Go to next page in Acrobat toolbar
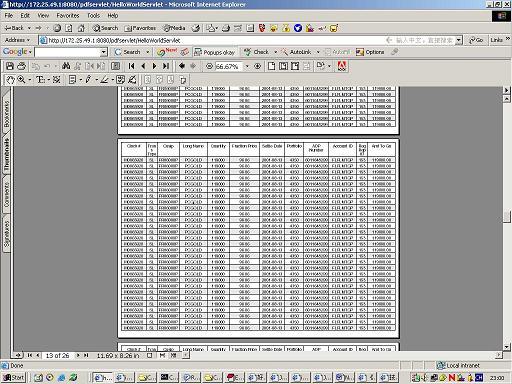512x384 pixels. click(154, 66)
